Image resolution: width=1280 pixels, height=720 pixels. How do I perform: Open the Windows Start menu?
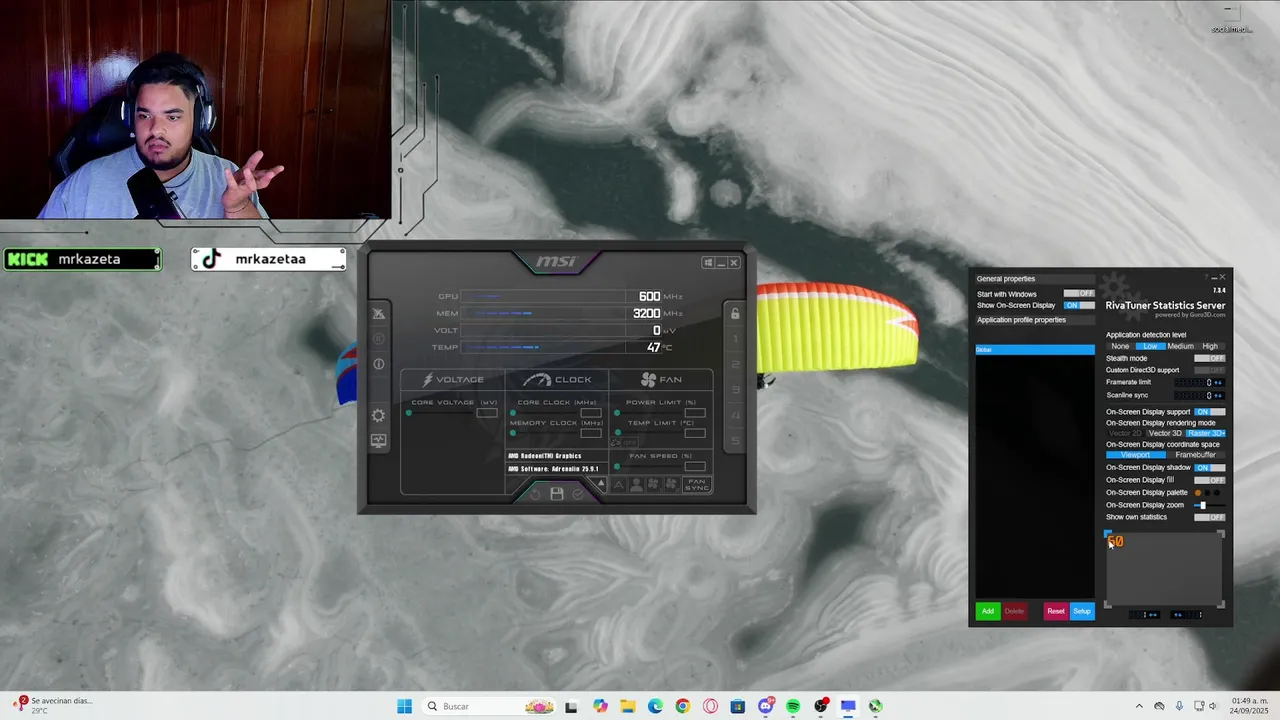click(x=404, y=706)
